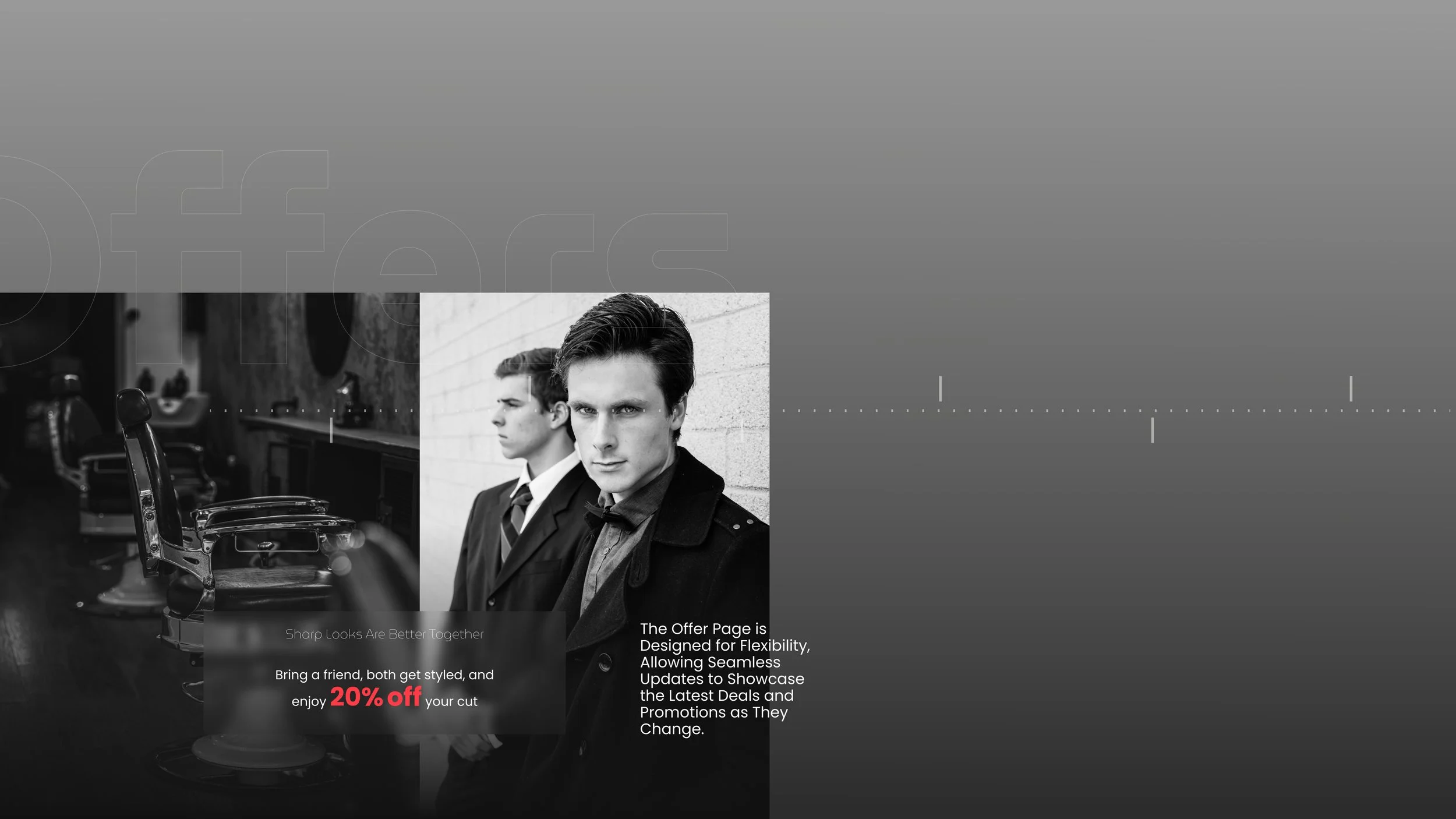The width and height of the screenshot is (1456, 819).
Task: Select the lower tick marker on gray background
Action: (1152, 430)
